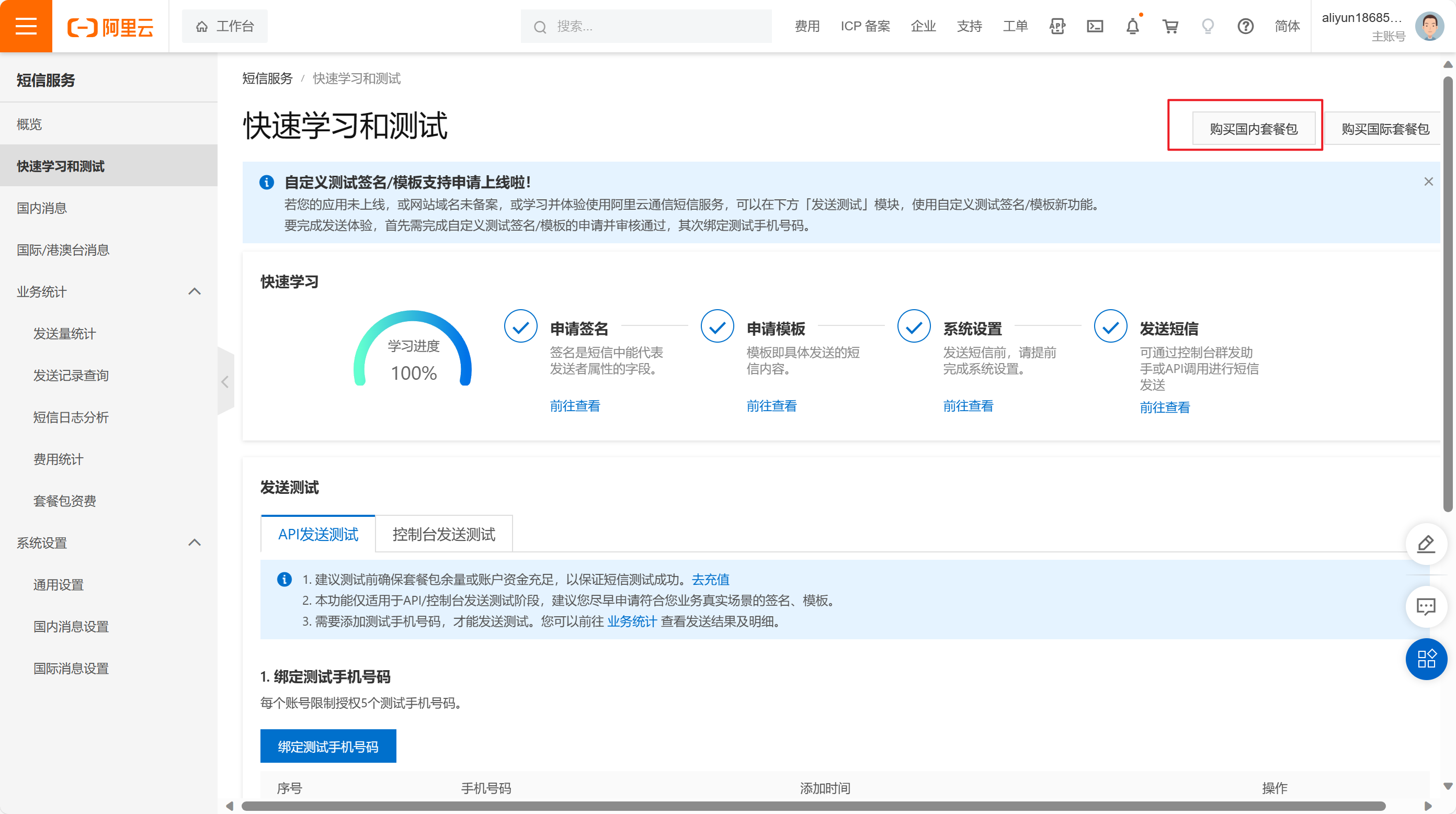Open the 企业 menu
Image resolution: width=1456 pixels, height=814 pixels.
[x=923, y=26]
